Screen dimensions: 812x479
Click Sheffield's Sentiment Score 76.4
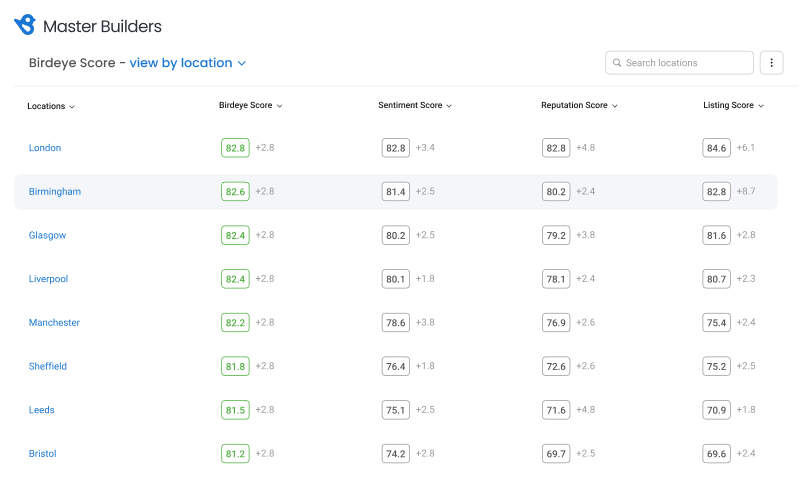coord(396,366)
